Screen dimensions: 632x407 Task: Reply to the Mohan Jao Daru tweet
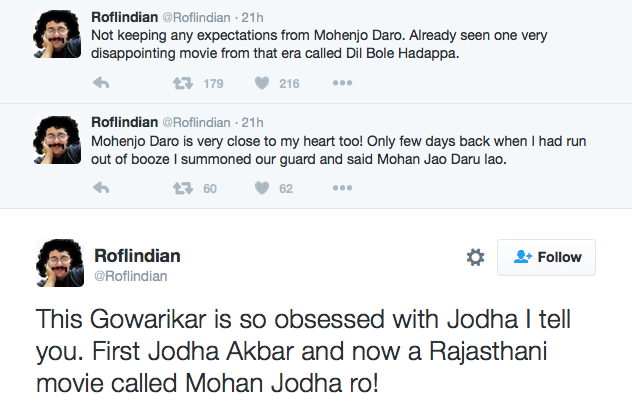100,187
